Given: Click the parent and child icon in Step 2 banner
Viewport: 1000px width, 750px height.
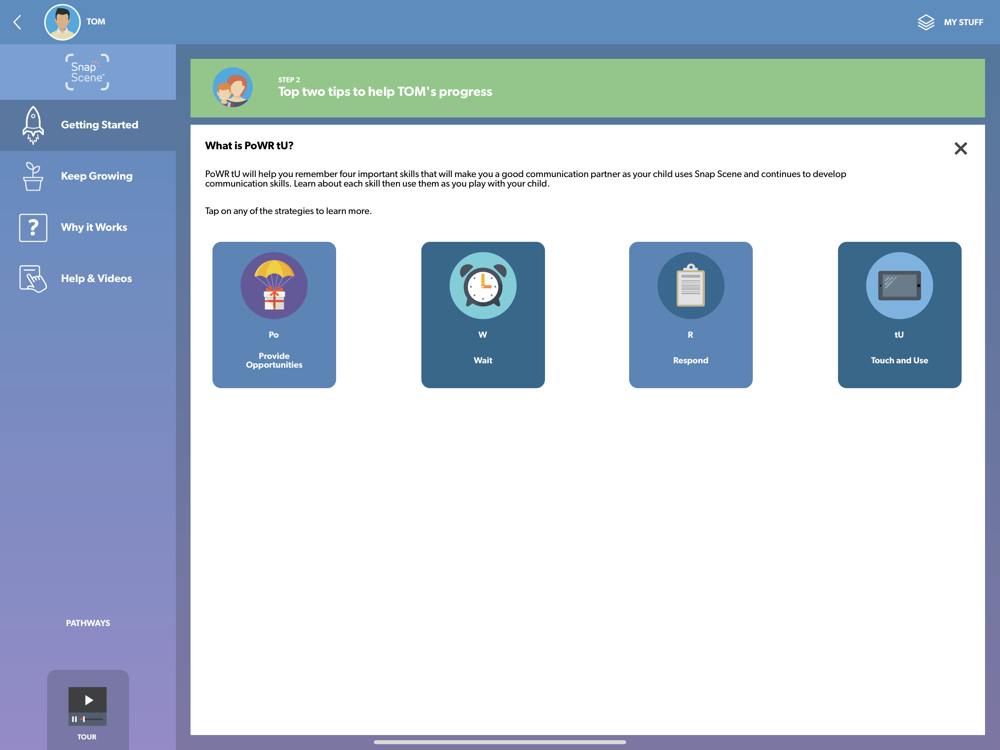Looking at the screenshot, I should [x=233, y=87].
